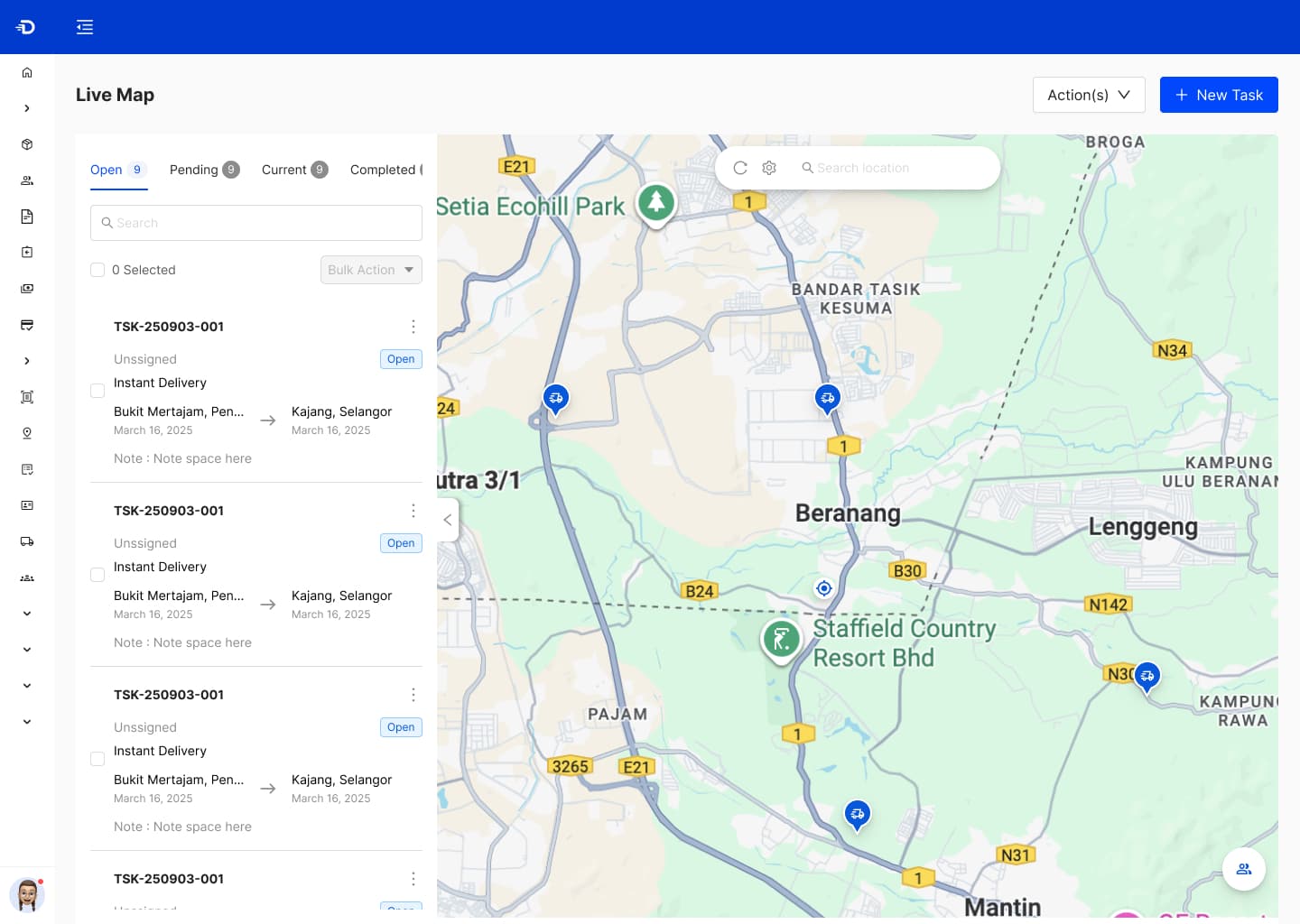Open the location pin icon in sidebar
This screenshot has height=924, width=1300.
pyautogui.click(x=27, y=433)
